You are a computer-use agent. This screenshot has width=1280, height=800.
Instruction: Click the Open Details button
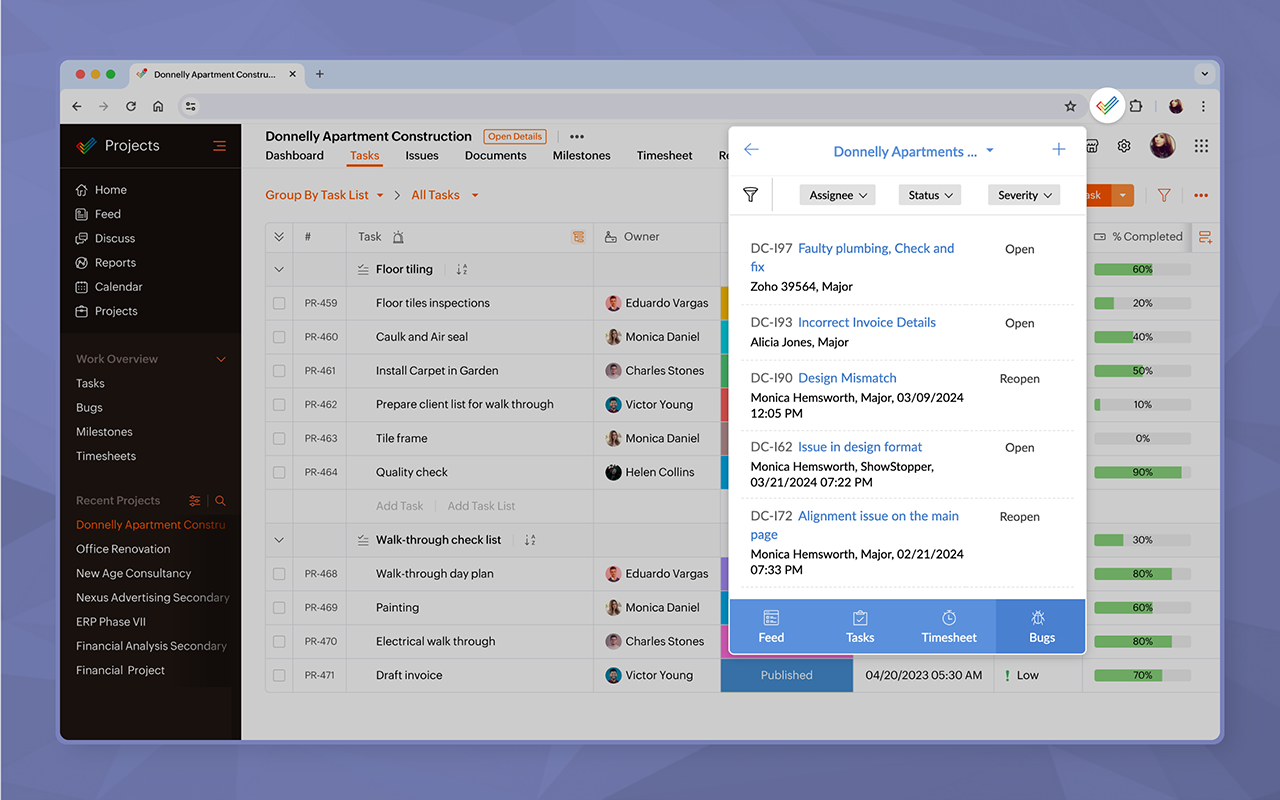click(x=515, y=137)
